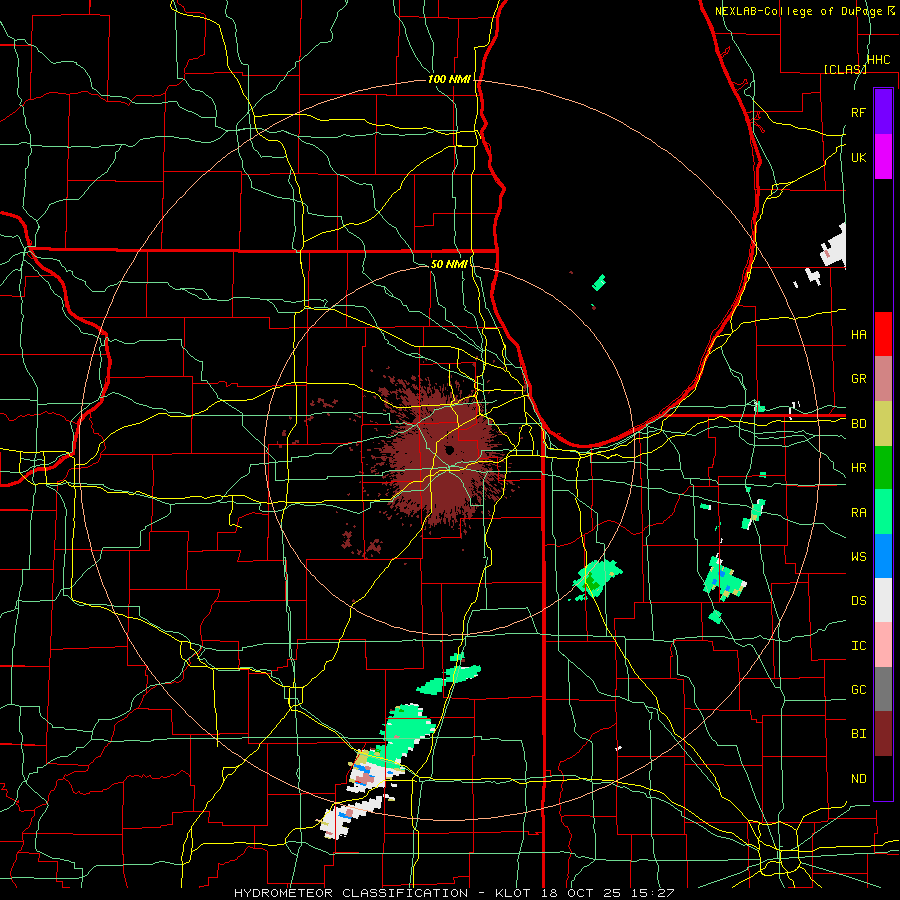The image size is (900, 900).
Task: Click the blue WS legend swatch
Action: (883, 556)
